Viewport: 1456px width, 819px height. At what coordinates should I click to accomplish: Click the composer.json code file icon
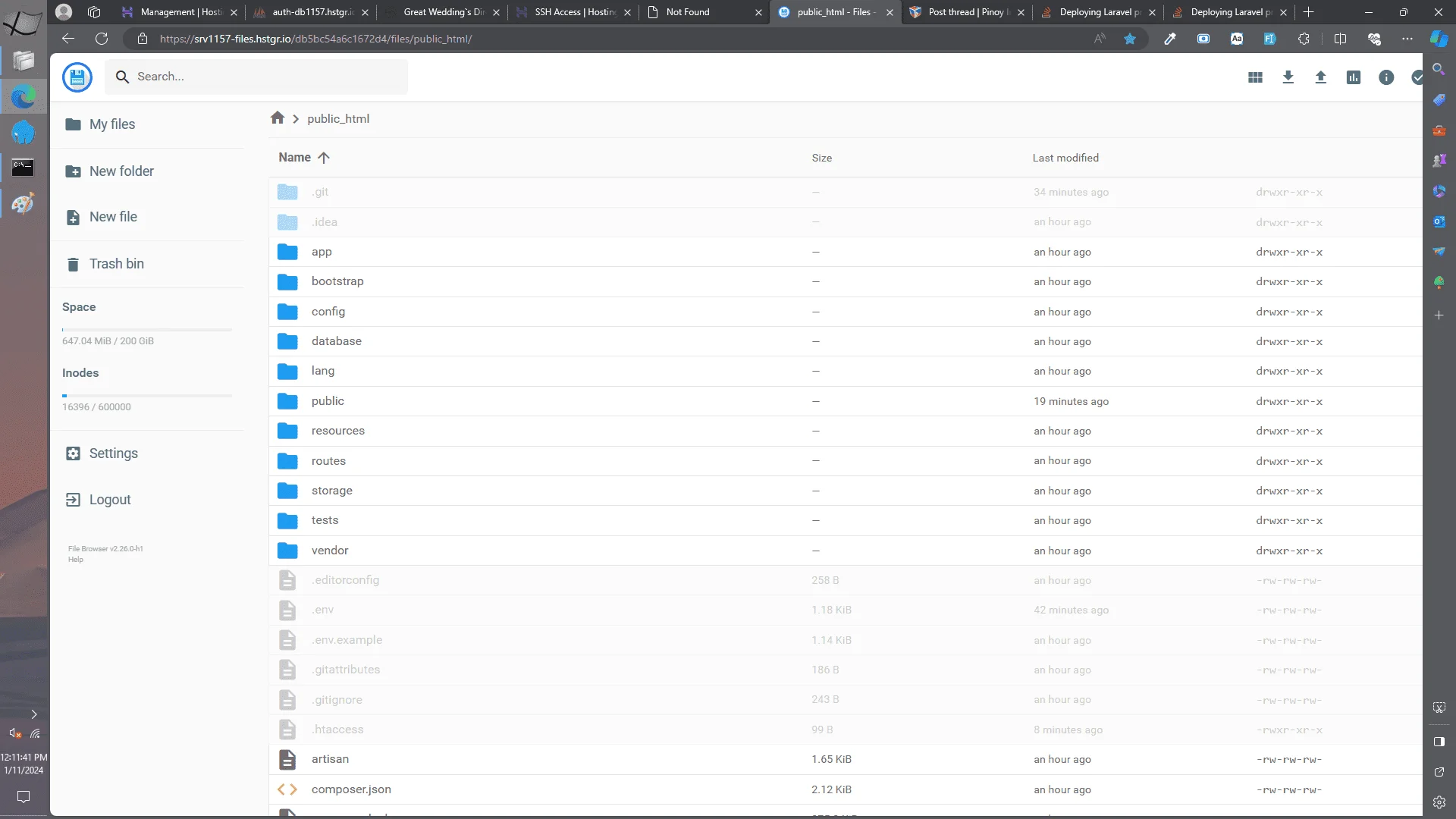[x=287, y=789]
